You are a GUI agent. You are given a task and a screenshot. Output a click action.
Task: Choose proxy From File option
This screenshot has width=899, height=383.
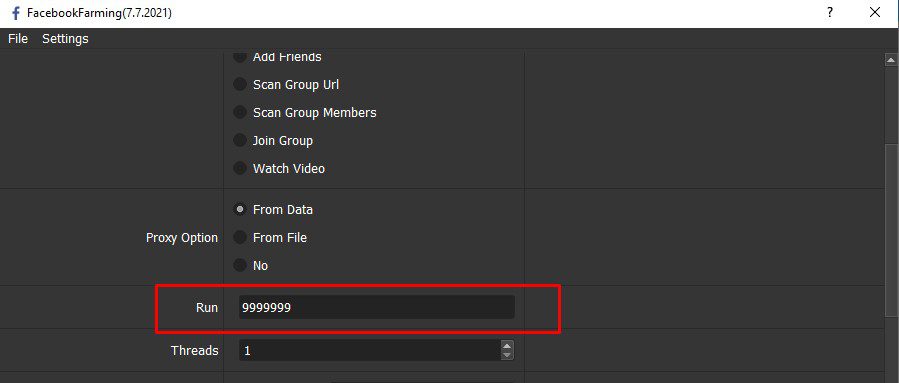pyautogui.click(x=270, y=237)
